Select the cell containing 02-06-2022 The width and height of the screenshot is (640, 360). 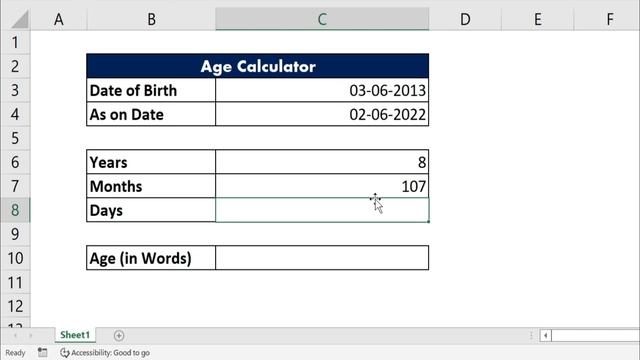322,114
